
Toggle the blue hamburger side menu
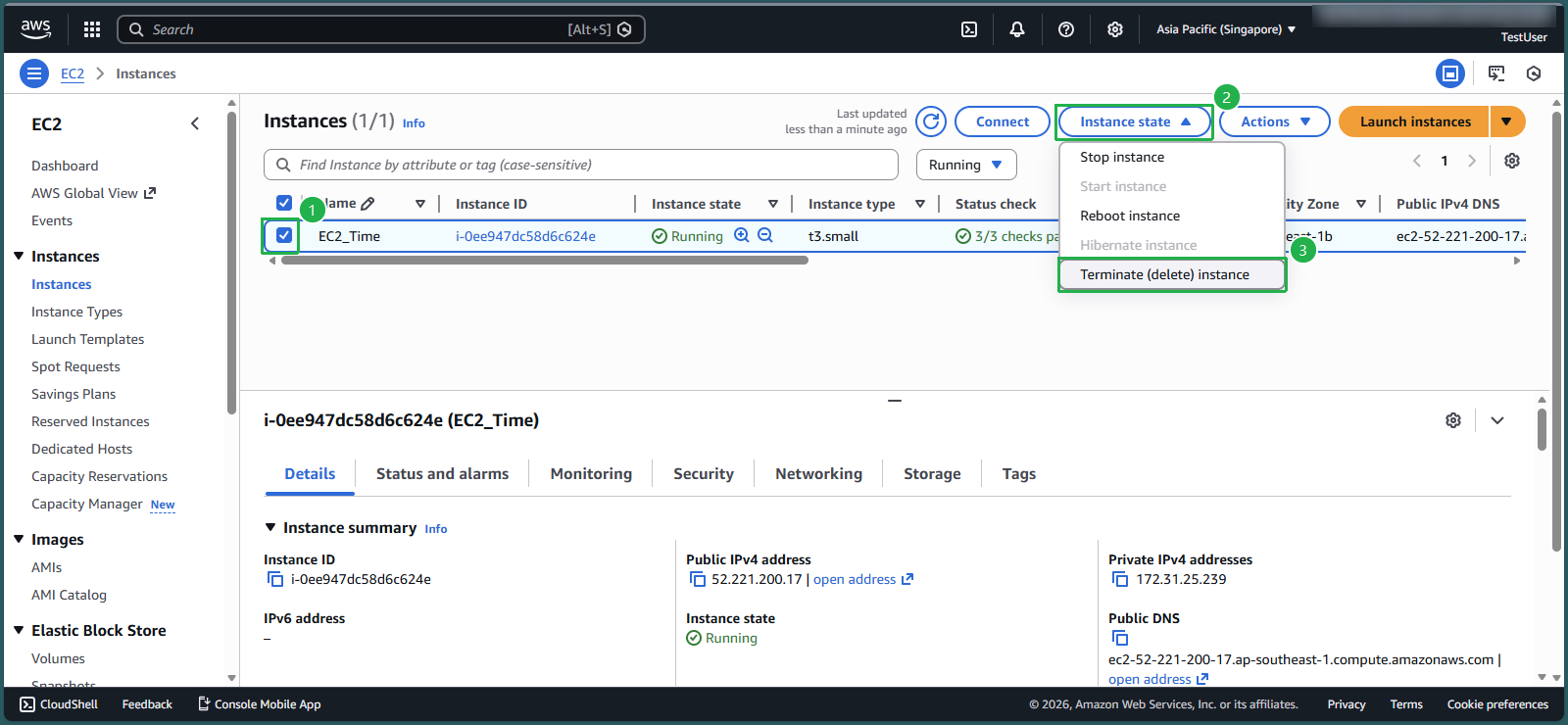click(34, 73)
